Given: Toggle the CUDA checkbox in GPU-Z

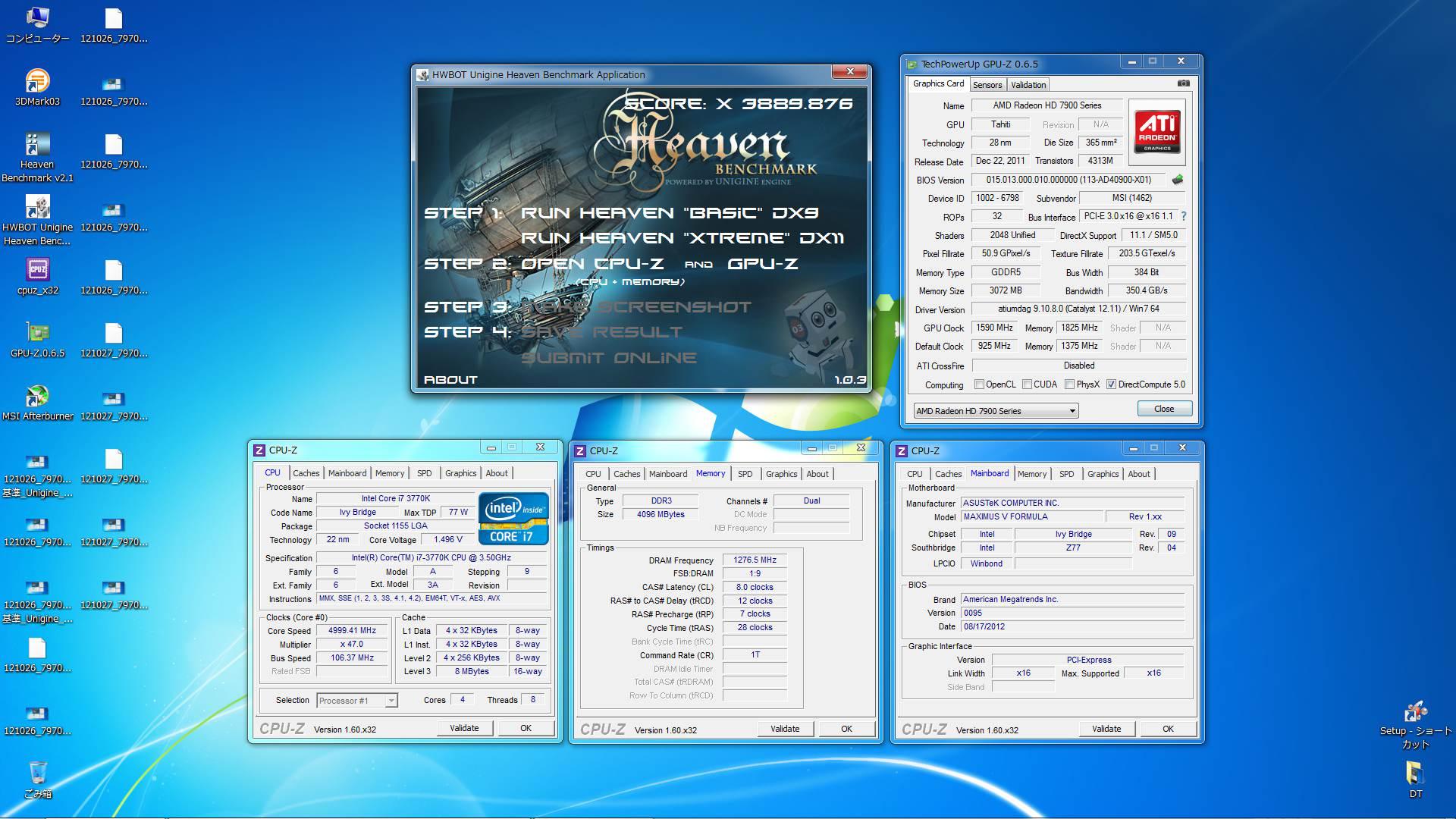Looking at the screenshot, I should click(x=1027, y=384).
